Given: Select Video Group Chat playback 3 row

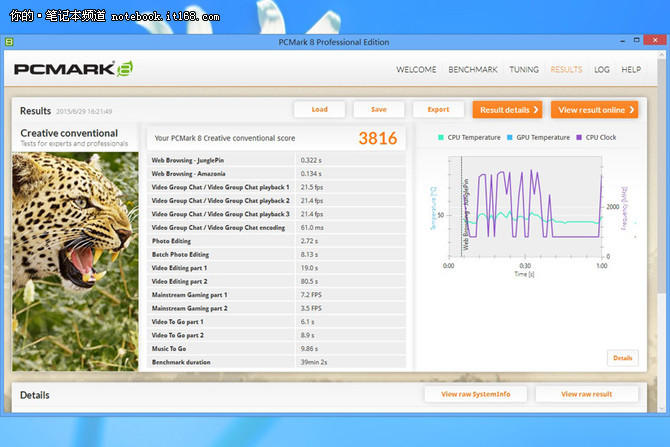Looking at the screenshot, I should (x=276, y=214).
